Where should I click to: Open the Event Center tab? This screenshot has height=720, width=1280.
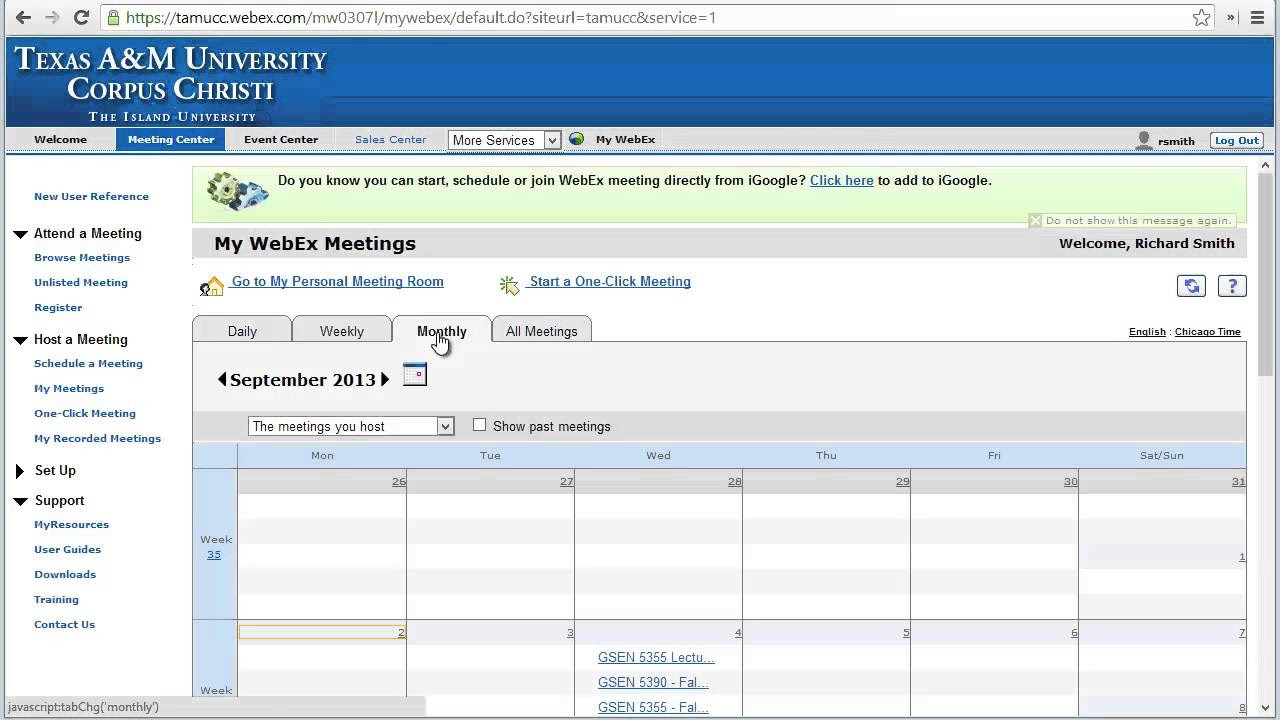tap(281, 140)
